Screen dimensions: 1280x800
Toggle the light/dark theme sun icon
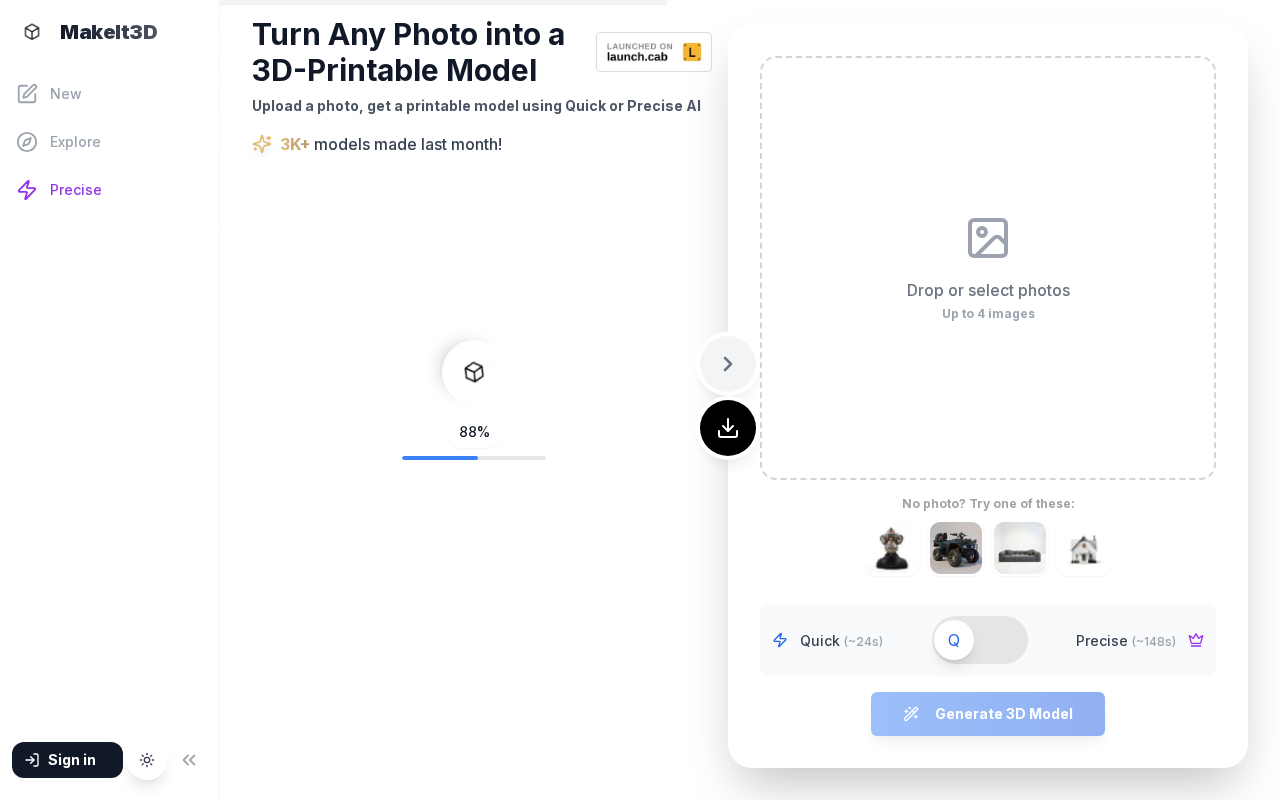click(147, 760)
